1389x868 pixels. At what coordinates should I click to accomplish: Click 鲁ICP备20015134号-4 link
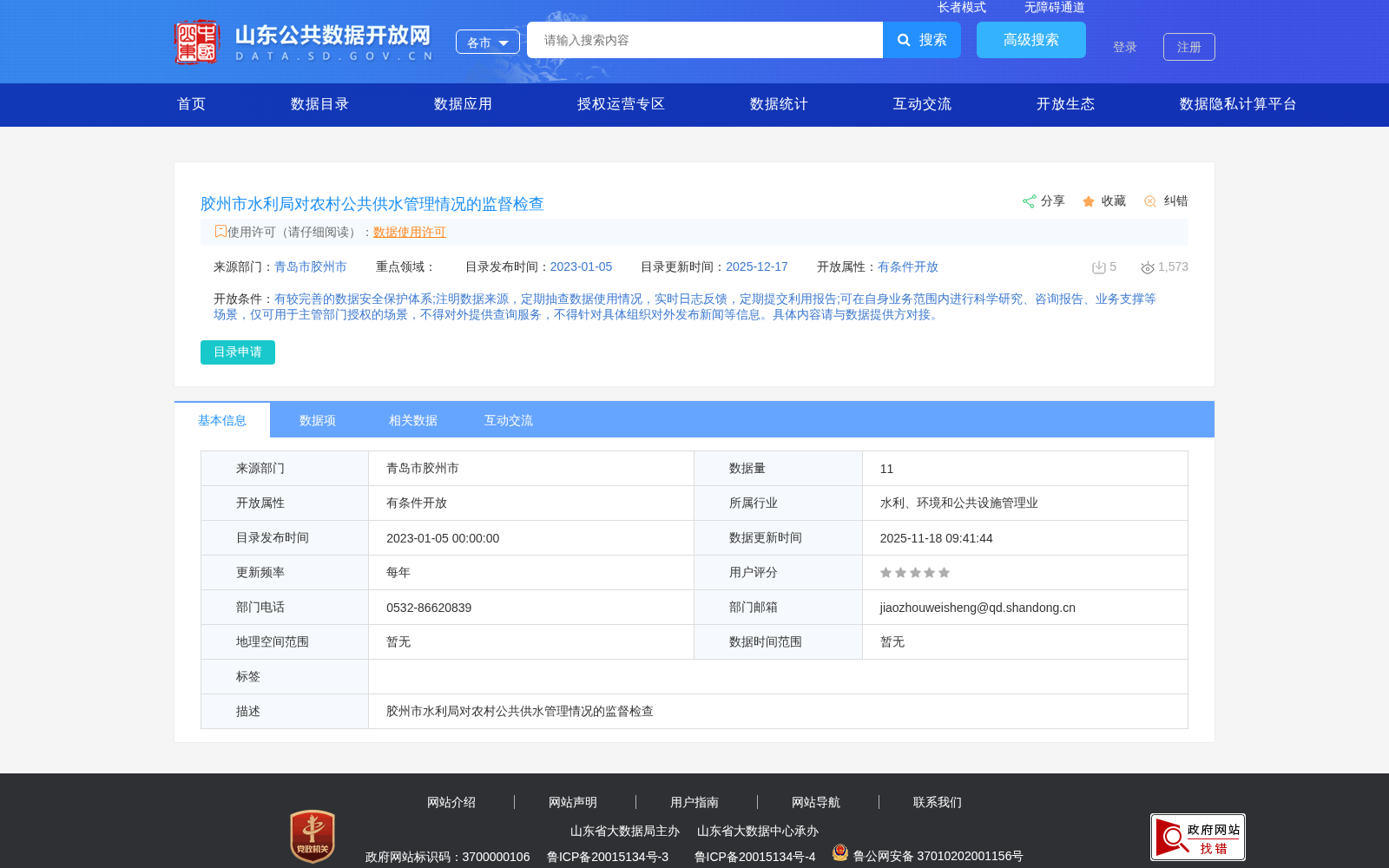[755, 857]
